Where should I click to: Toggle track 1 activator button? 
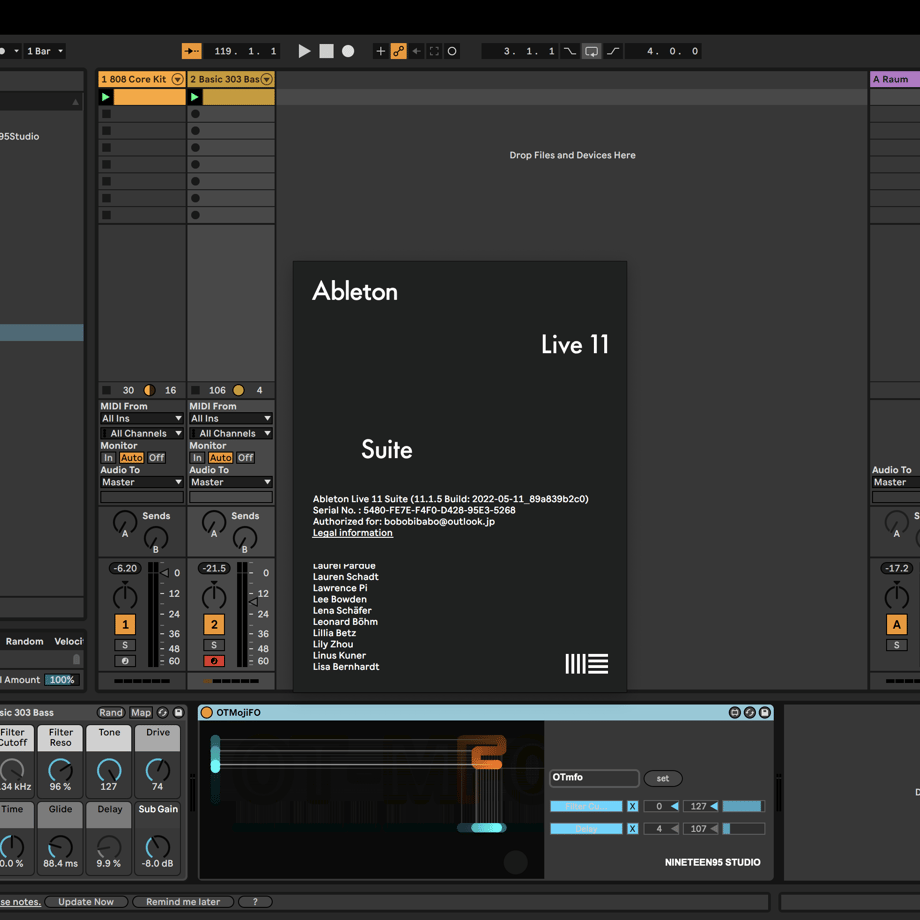tap(125, 624)
